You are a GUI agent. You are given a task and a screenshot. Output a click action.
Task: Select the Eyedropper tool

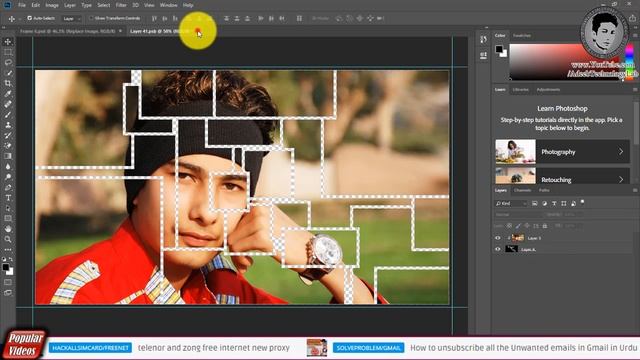[8, 94]
